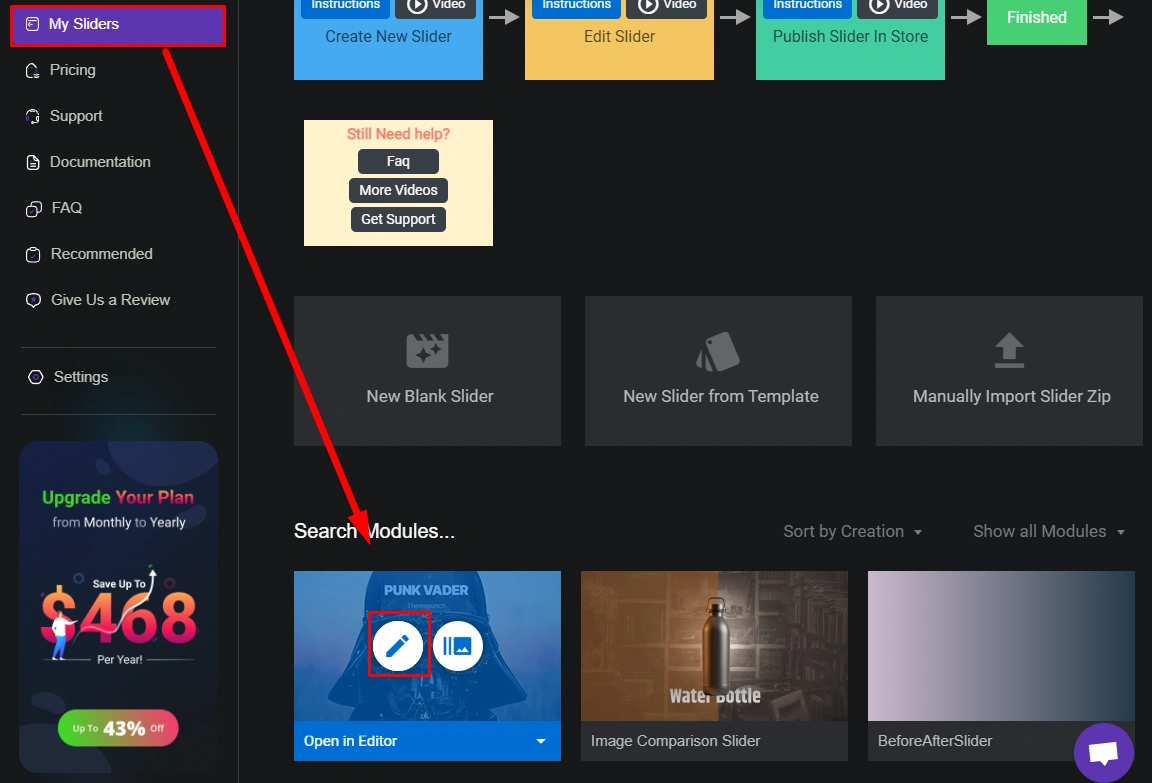Open the live chat bubble

pyautogui.click(x=1104, y=753)
